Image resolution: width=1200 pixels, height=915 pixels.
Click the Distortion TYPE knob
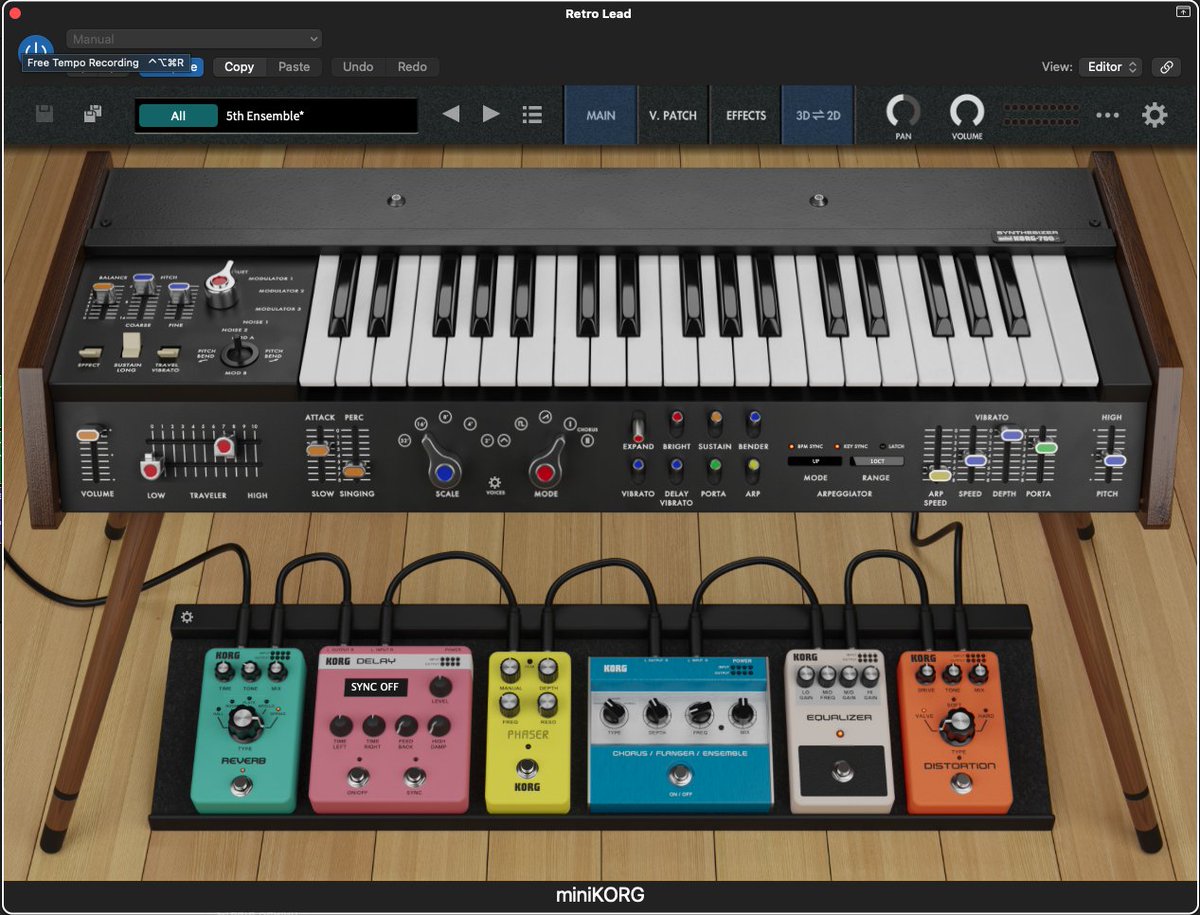(959, 729)
